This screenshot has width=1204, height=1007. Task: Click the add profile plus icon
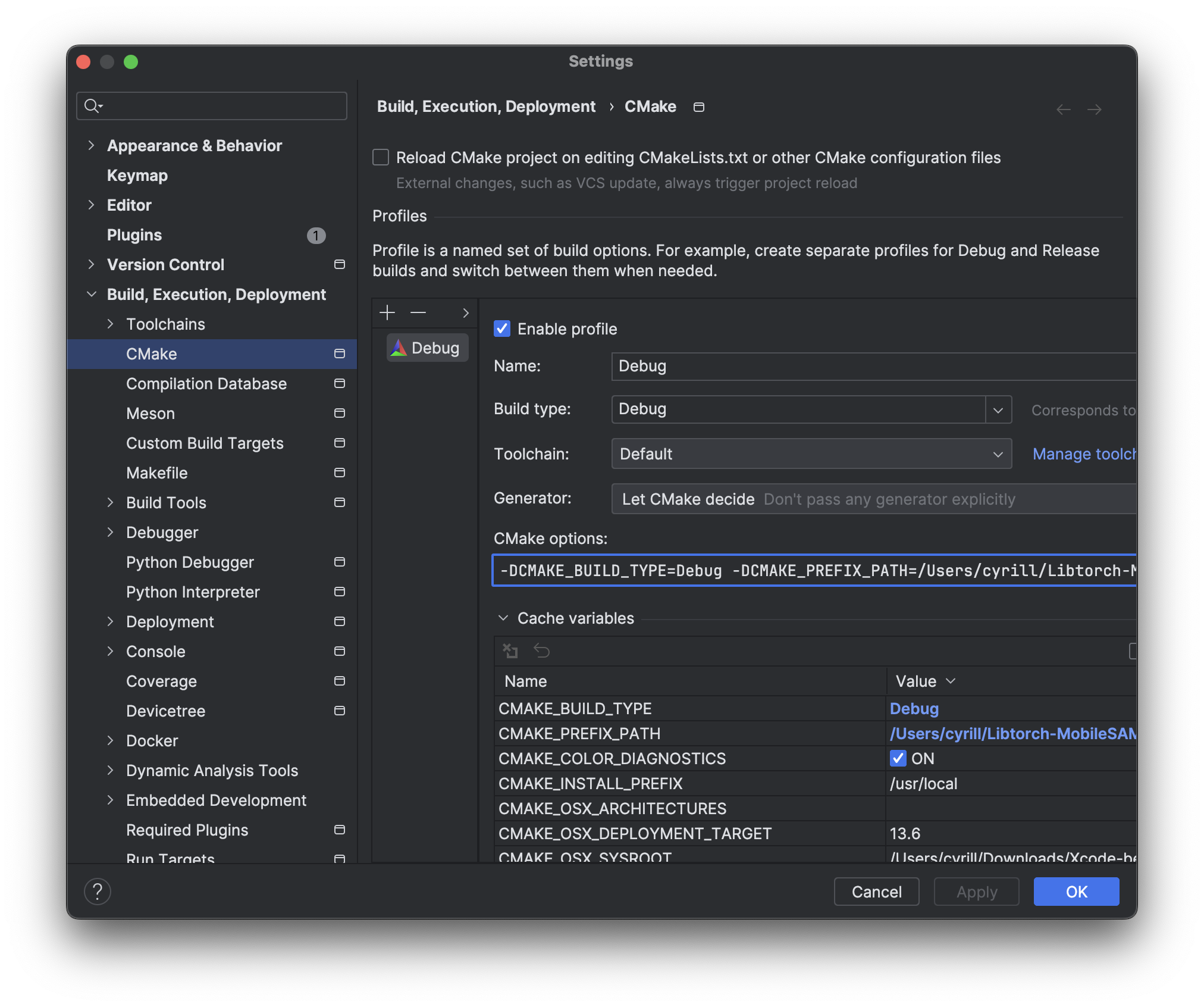click(x=387, y=312)
